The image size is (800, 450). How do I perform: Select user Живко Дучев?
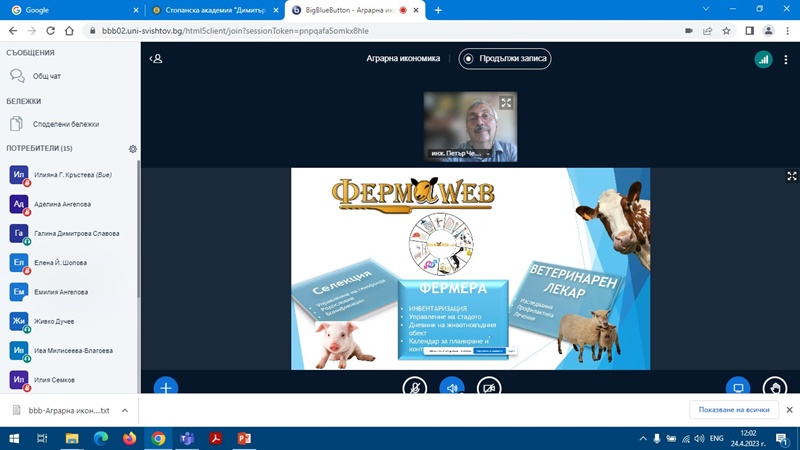coord(70,321)
